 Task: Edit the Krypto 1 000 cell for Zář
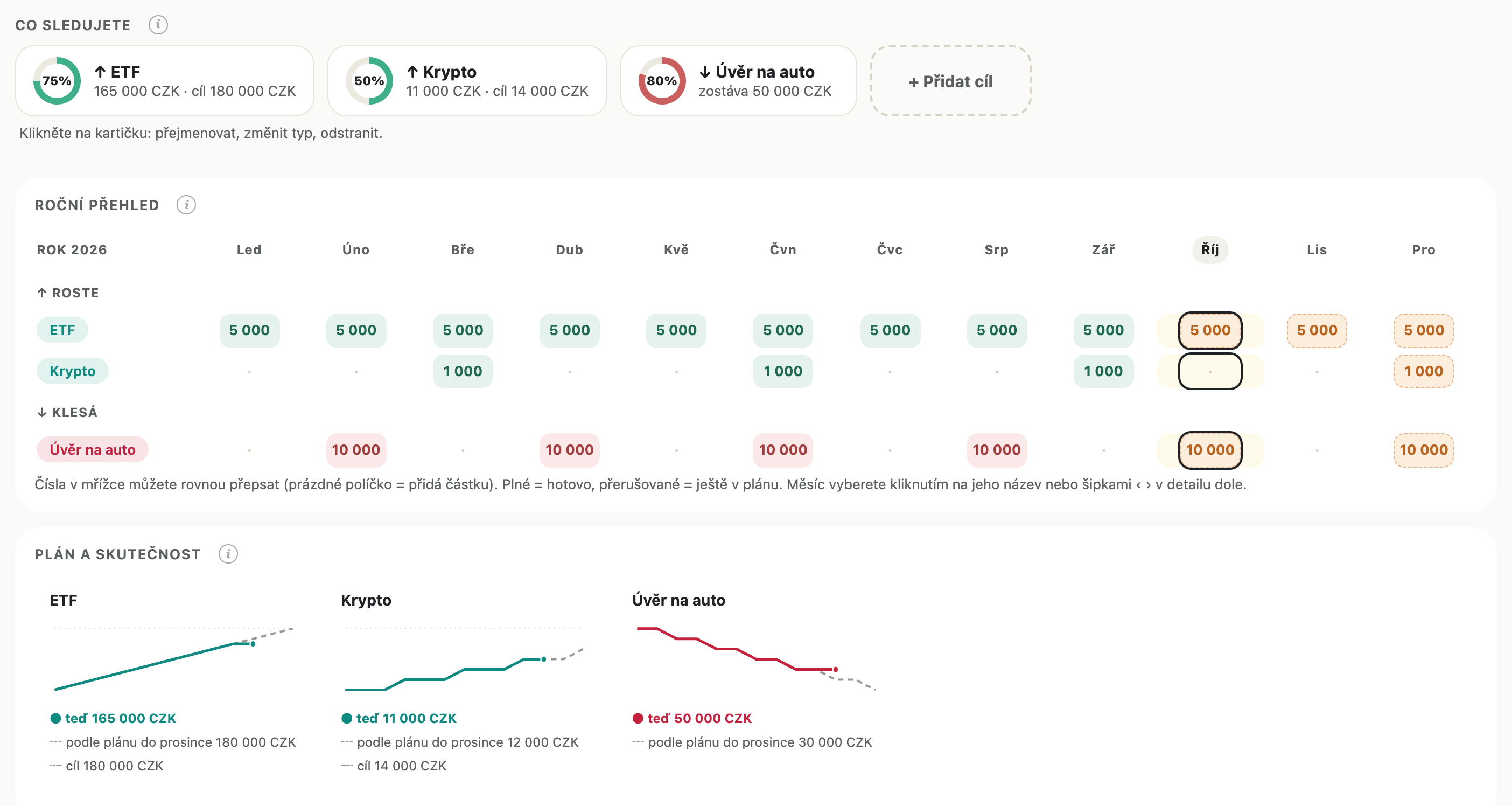(1103, 371)
